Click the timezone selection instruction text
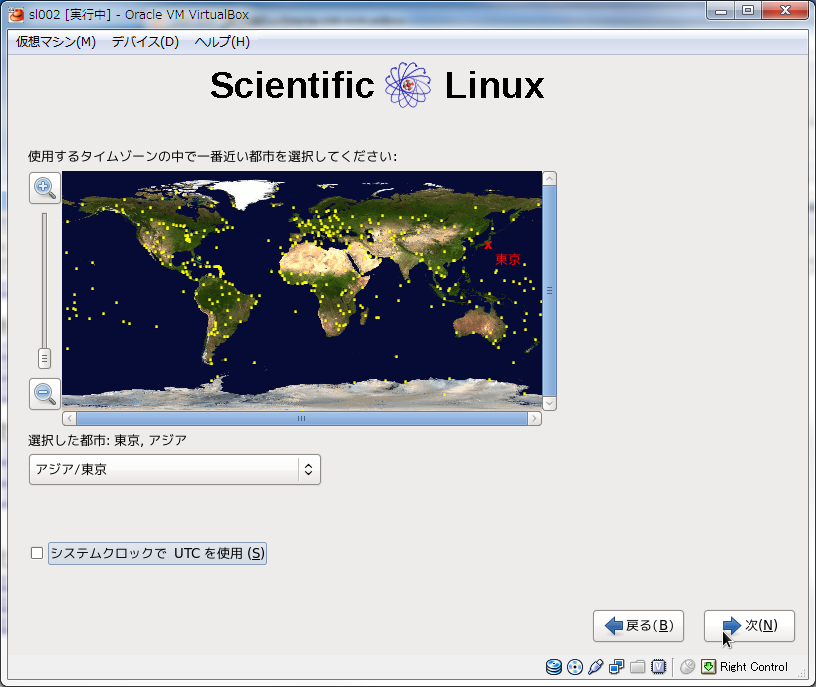This screenshot has width=816, height=687. coord(212,156)
